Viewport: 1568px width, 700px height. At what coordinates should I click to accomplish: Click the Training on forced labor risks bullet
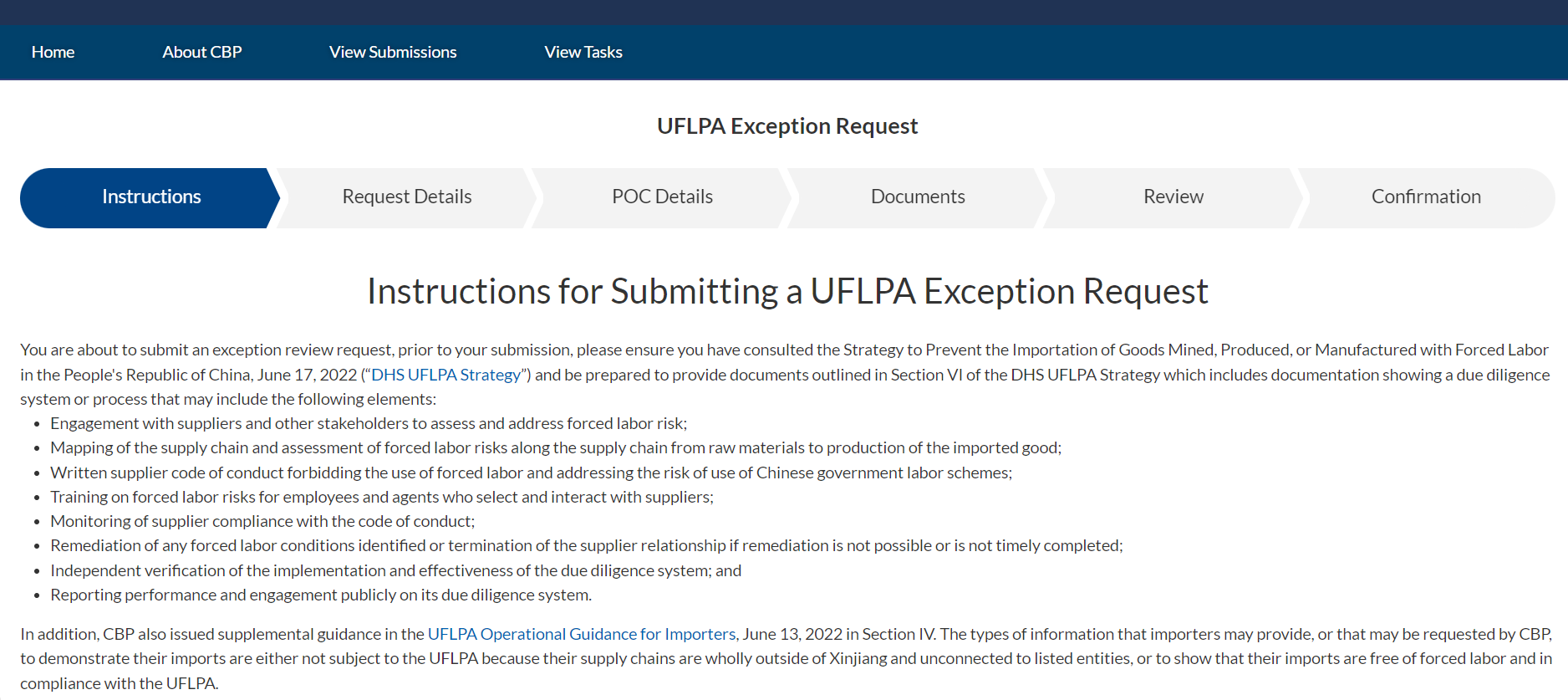pyautogui.click(x=381, y=497)
